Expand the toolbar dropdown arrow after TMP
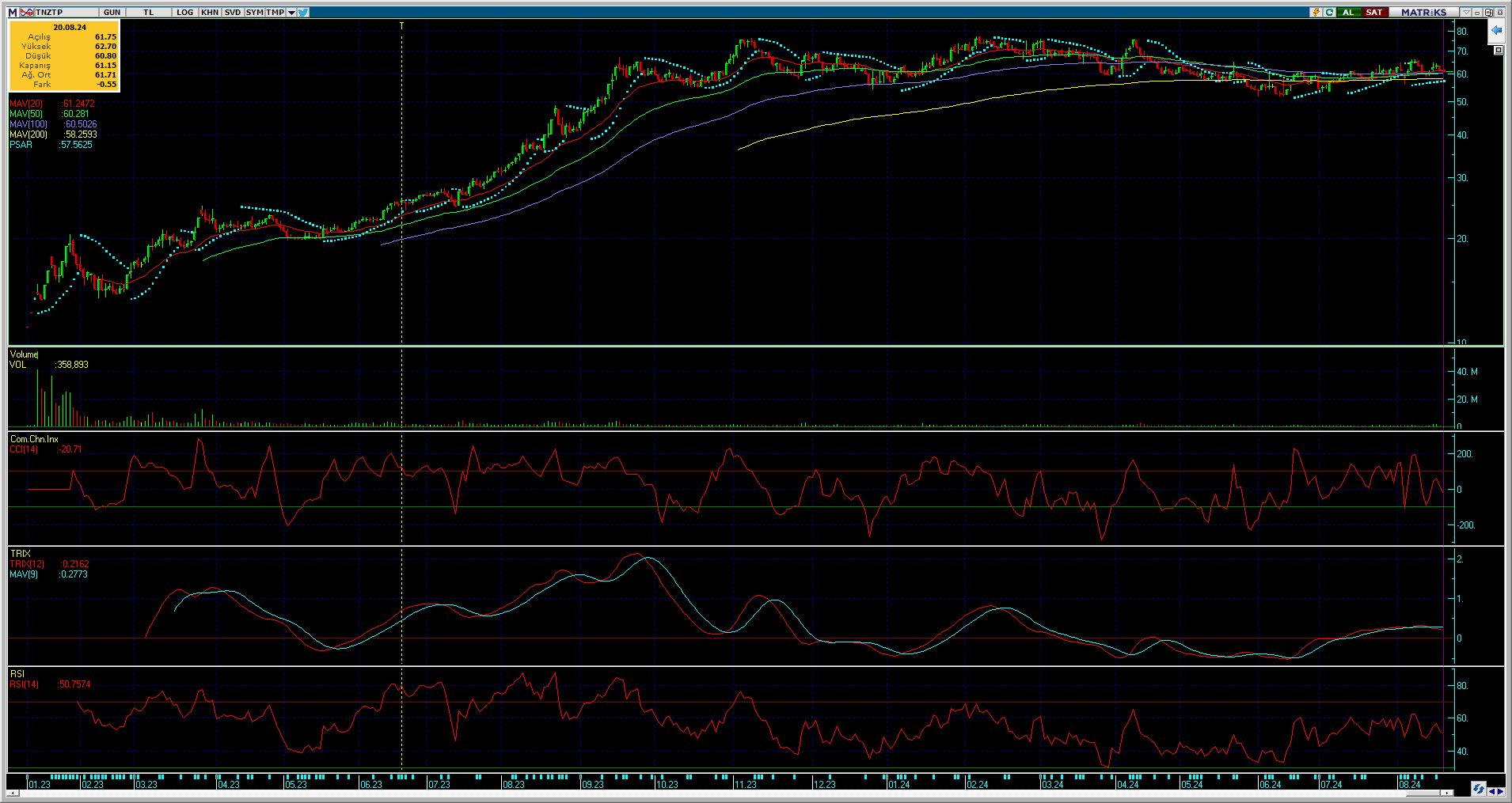 click(x=291, y=12)
